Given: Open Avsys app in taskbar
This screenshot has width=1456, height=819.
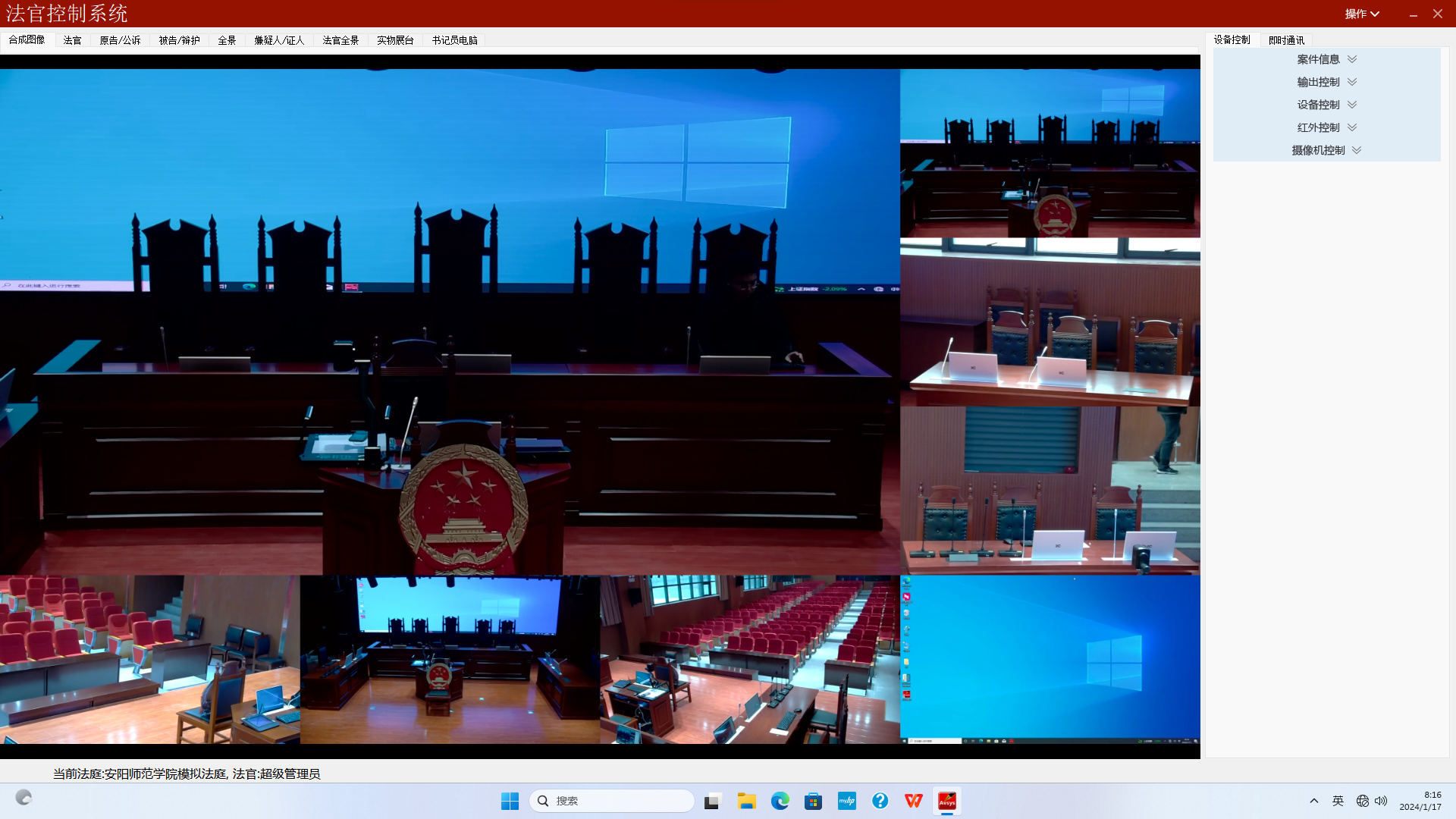Looking at the screenshot, I should point(947,801).
